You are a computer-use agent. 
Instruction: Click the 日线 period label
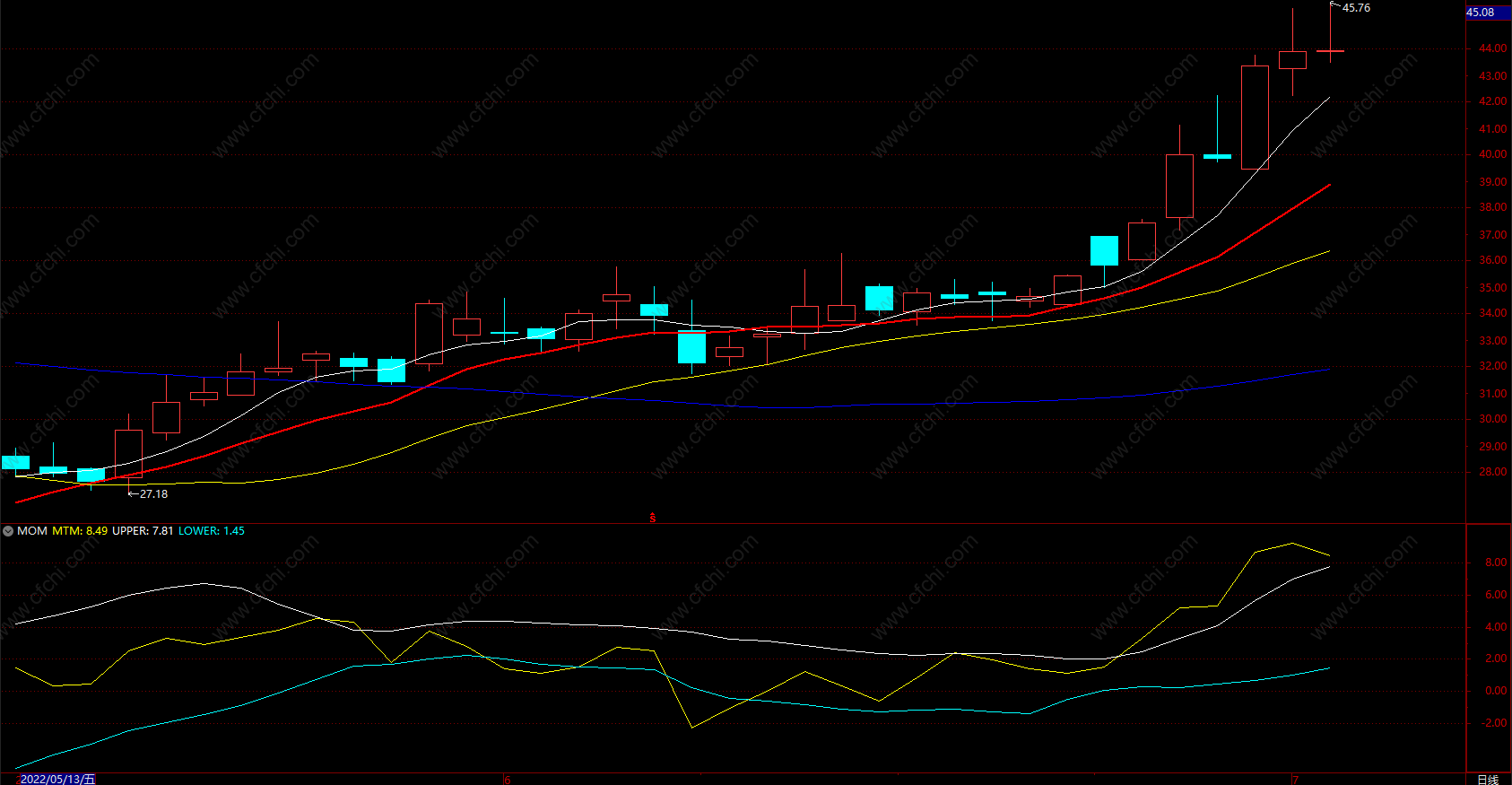pyautogui.click(x=1488, y=779)
